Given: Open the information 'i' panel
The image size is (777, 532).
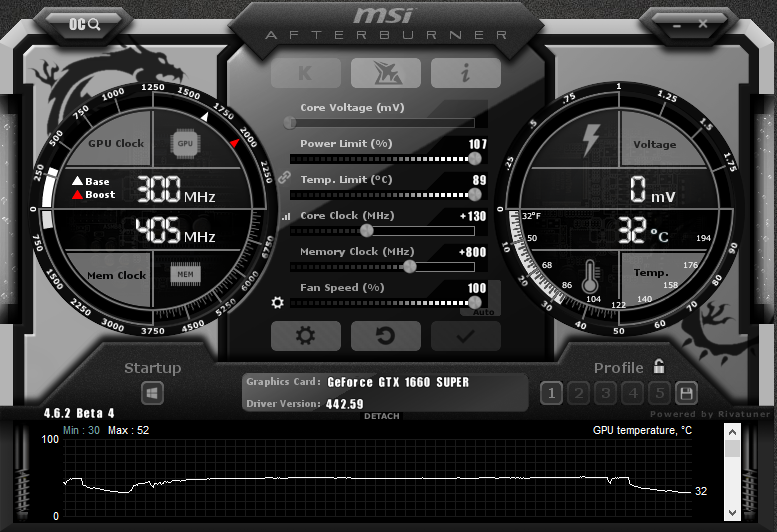Looking at the screenshot, I should tap(465, 73).
